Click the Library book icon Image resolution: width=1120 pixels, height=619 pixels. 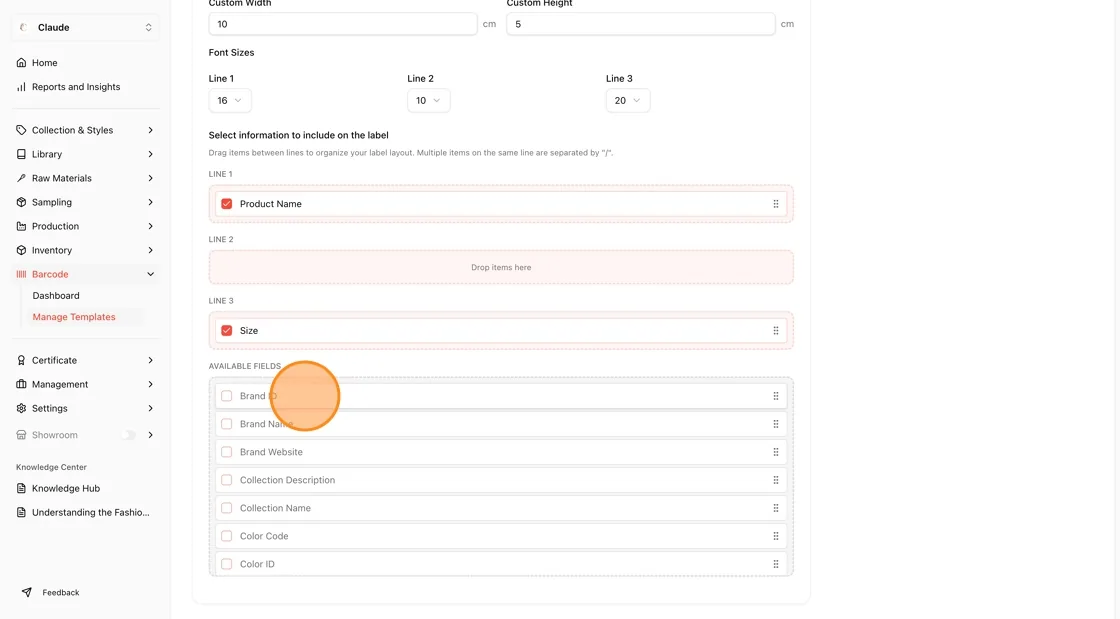(x=21, y=154)
